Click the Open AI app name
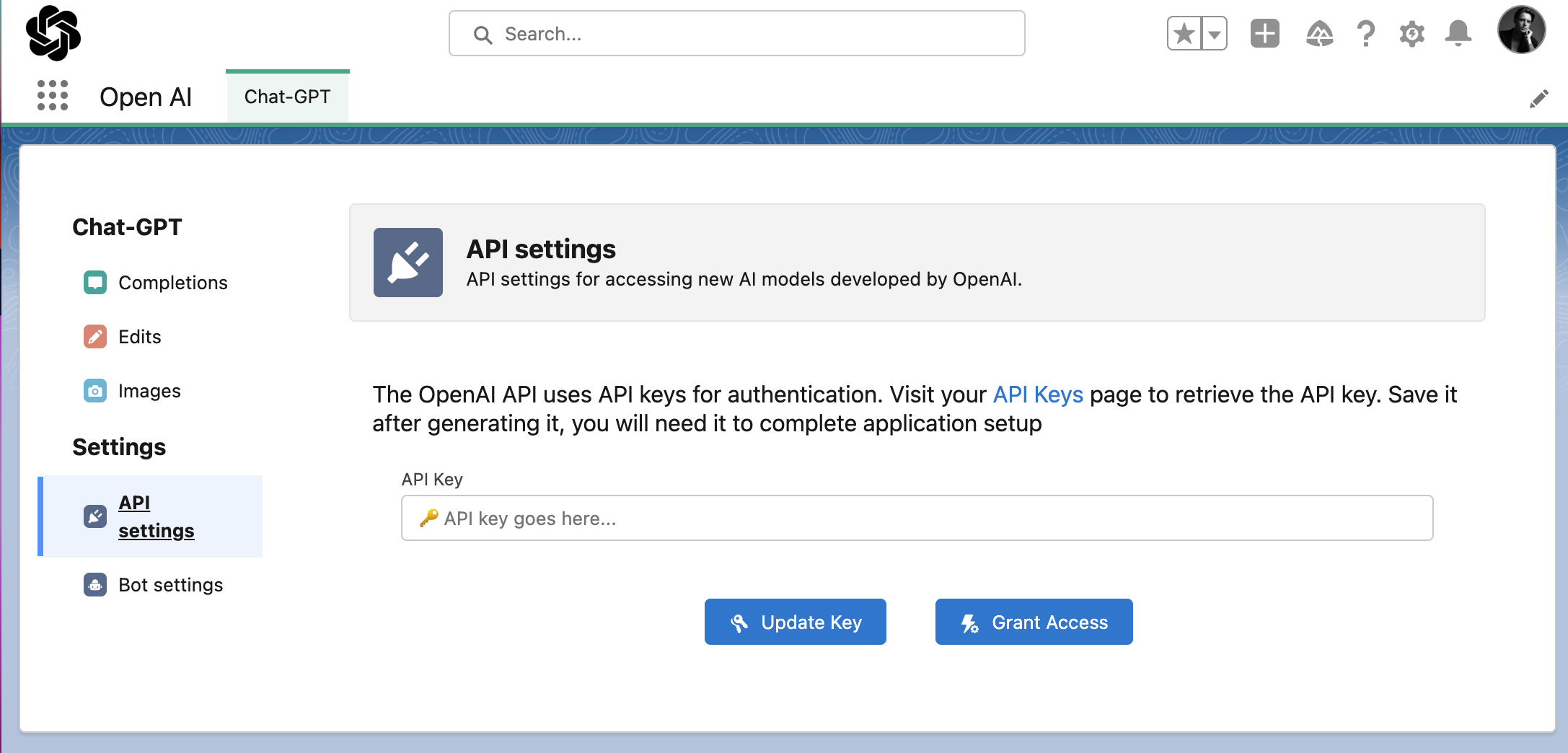 pyautogui.click(x=146, y=97)
